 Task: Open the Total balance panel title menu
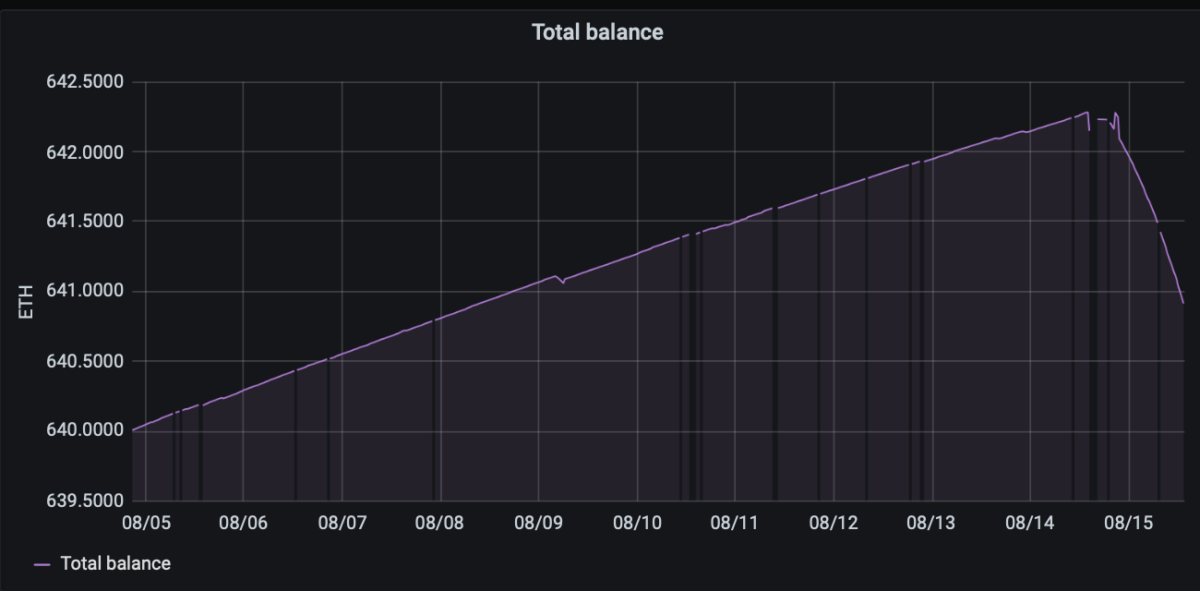(x=597, y=32)
